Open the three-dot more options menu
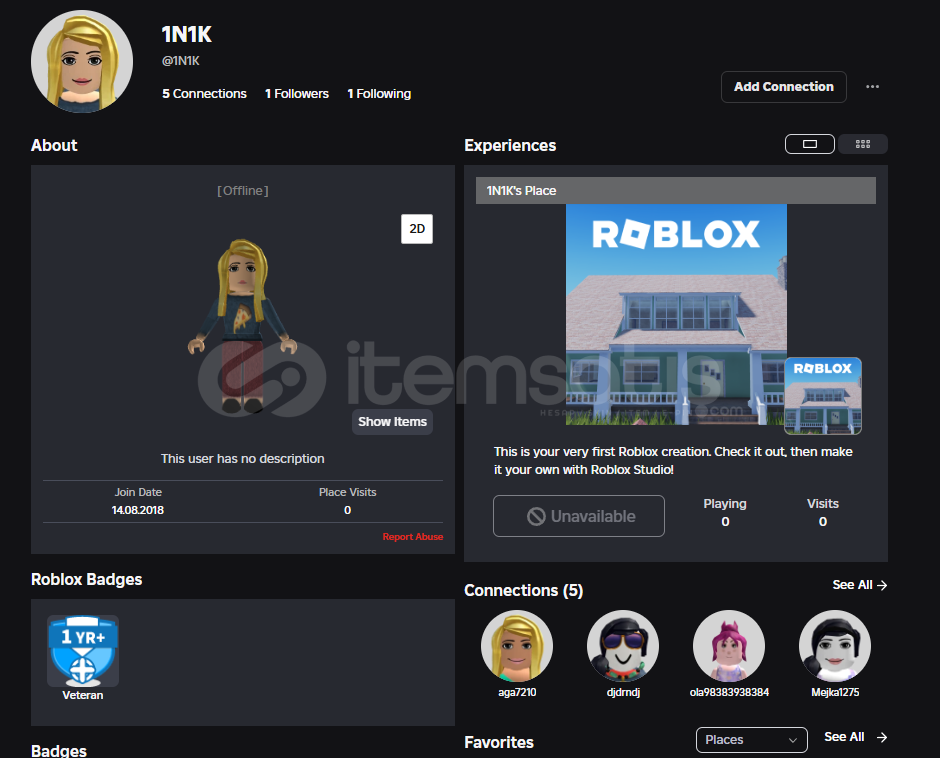Image resolution: width=940 pixels, height=758 pixels. tap(872, 87)
